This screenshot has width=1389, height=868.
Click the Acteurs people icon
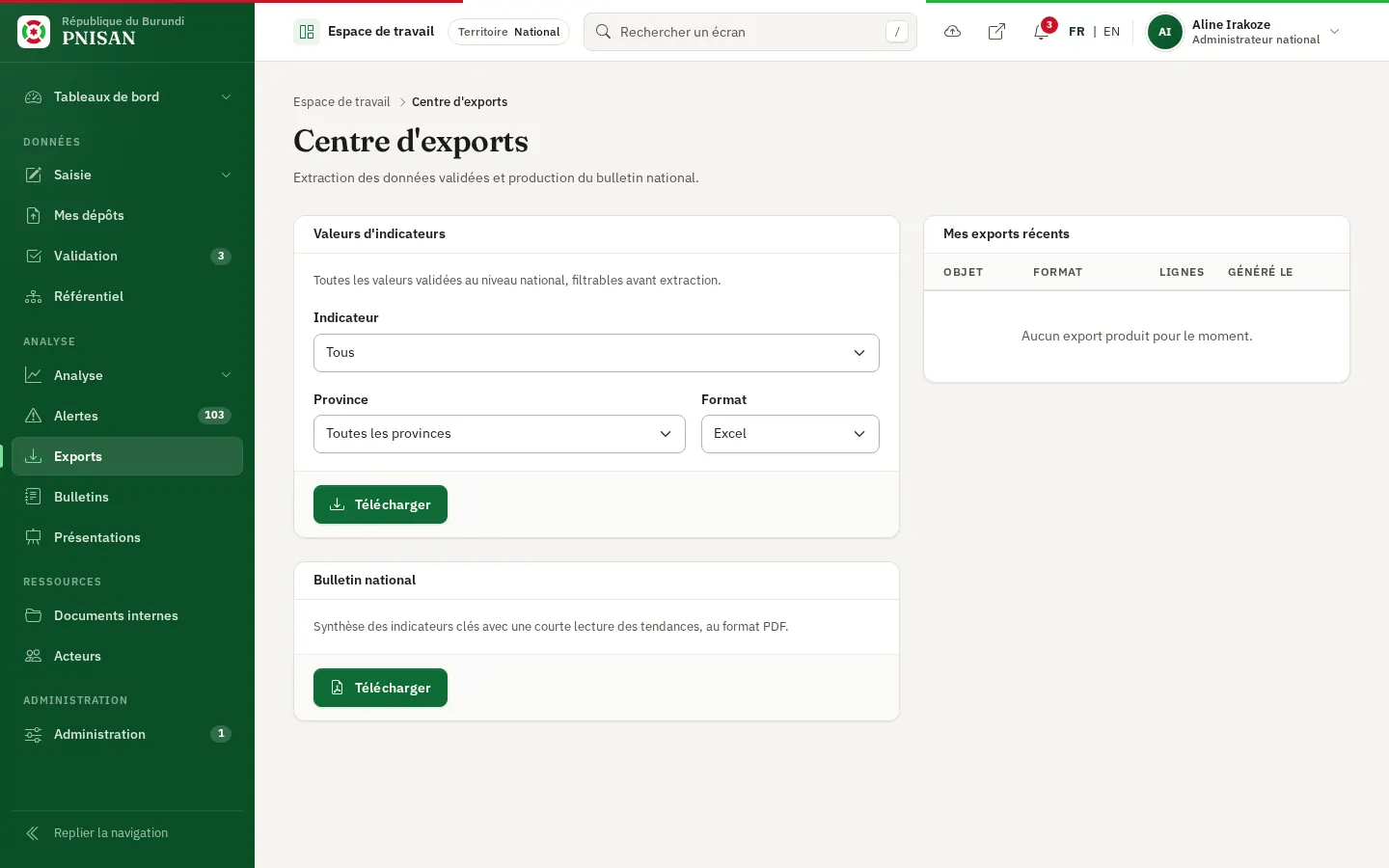[34, 656]
